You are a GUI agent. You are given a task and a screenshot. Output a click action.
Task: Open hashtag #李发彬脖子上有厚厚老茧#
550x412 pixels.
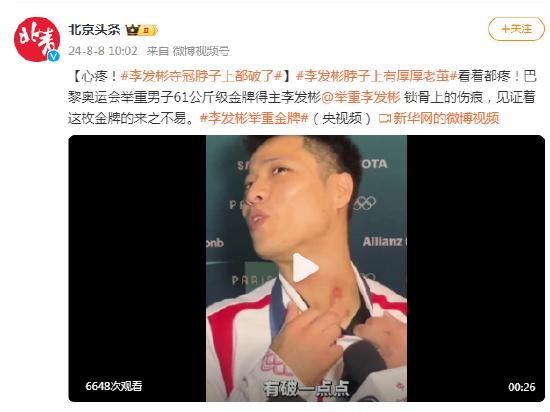coord(376,76)
